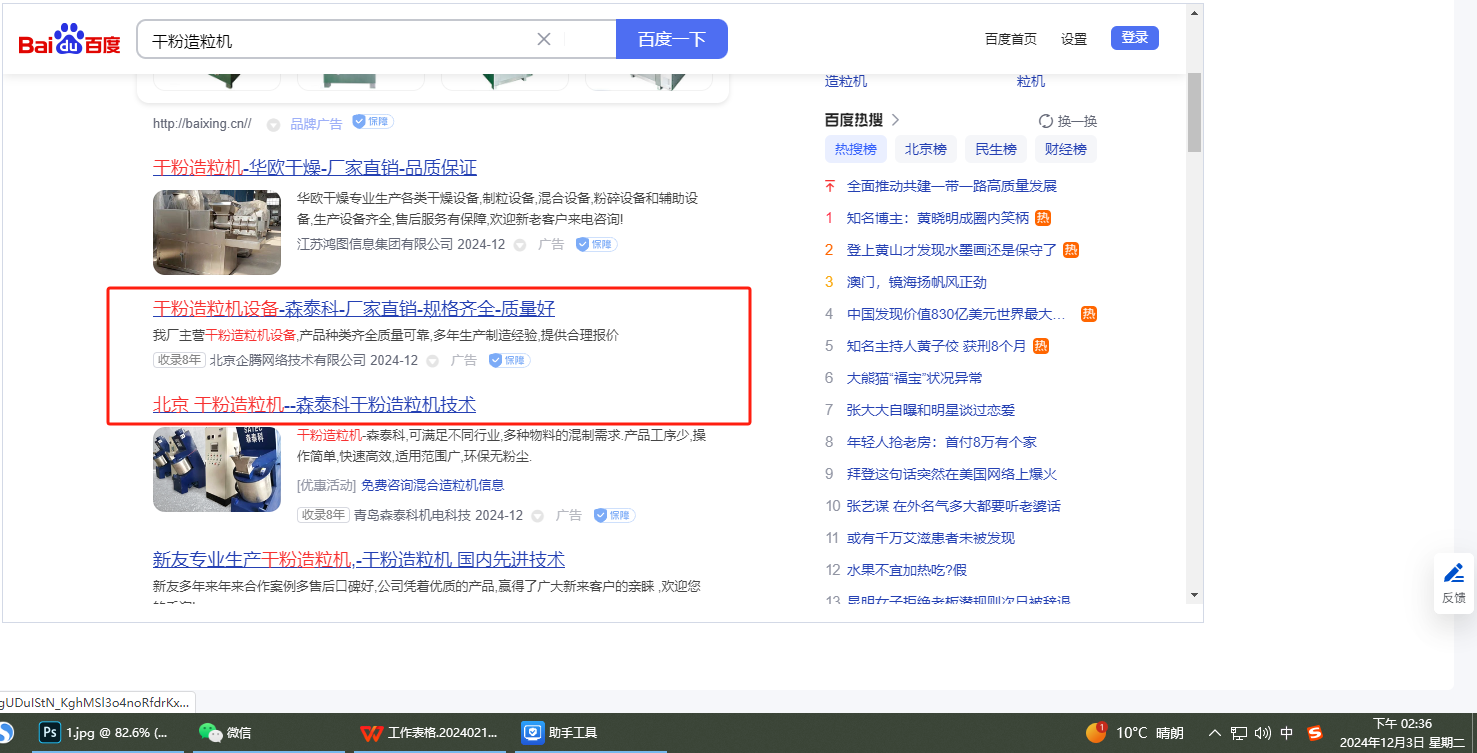This screenshot has width=1477, height=753.
Task: Click the 干粉造粒机 search input field
Action: 340,40
